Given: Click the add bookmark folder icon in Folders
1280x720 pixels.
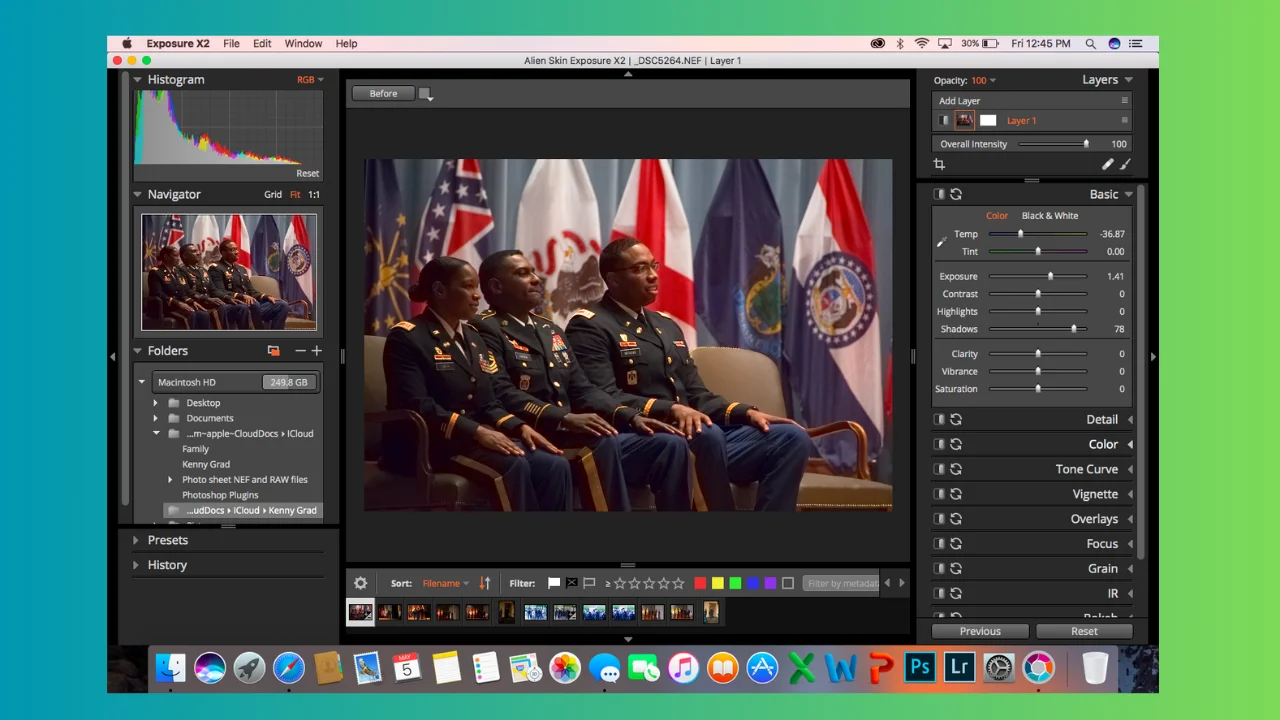Looking at the screenshot, I should coord(273,351).
